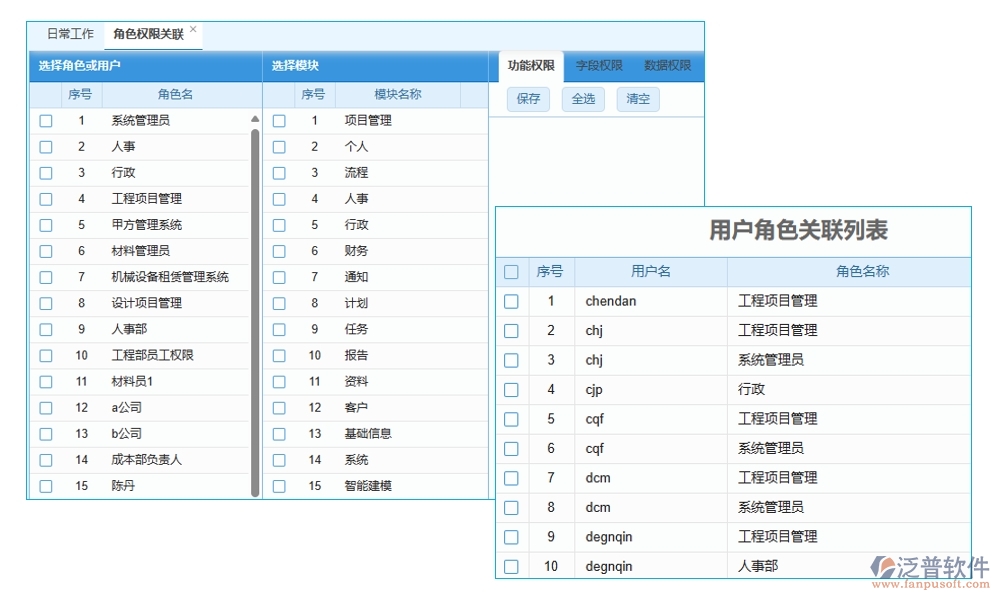Check the checkbox for user chendan
The width and height of the screenshot is (1000, 600).
511,301
